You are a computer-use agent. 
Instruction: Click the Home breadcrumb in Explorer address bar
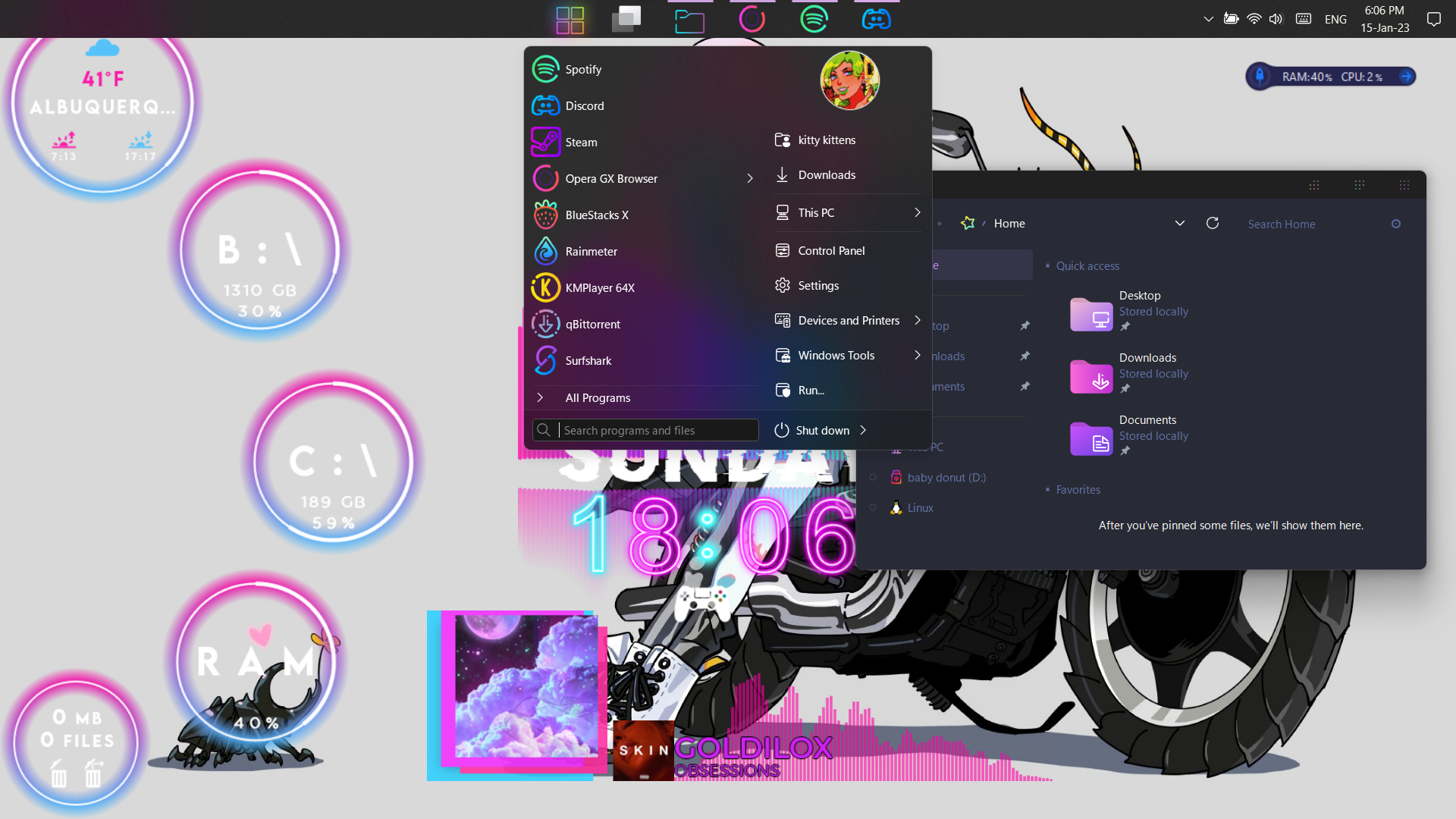click(1009, 223)
